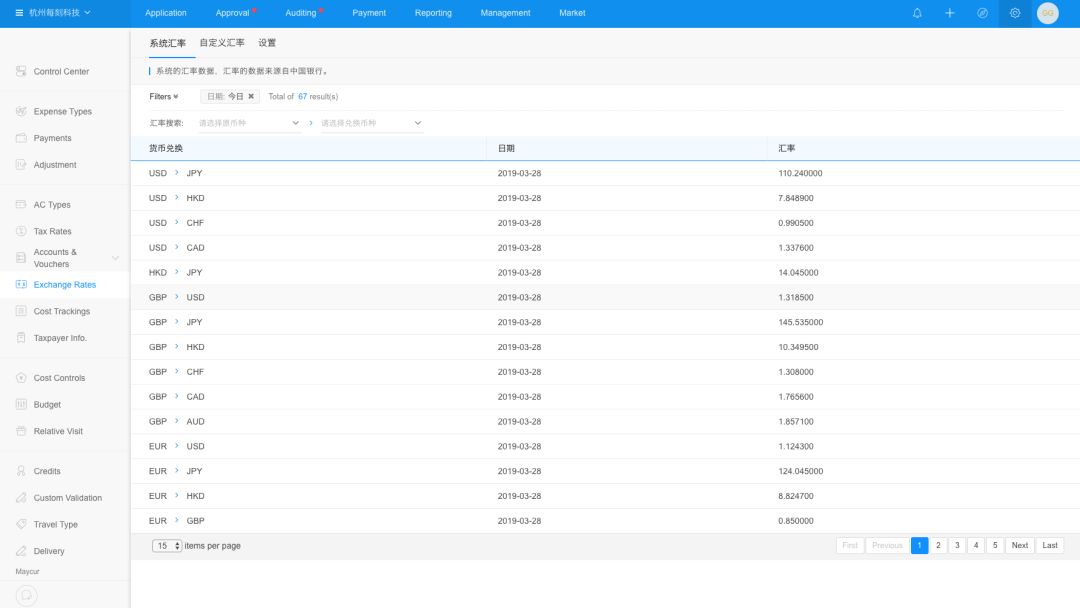Screen dimensions: 1080x608
Task: Click the rate value 145.535000
Action: coord(800,322)
